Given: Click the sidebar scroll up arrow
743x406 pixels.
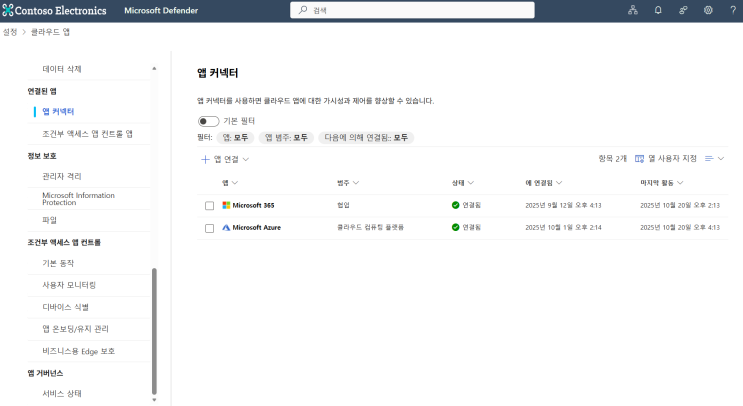Looking at the screenshot, I should point(154,69).
